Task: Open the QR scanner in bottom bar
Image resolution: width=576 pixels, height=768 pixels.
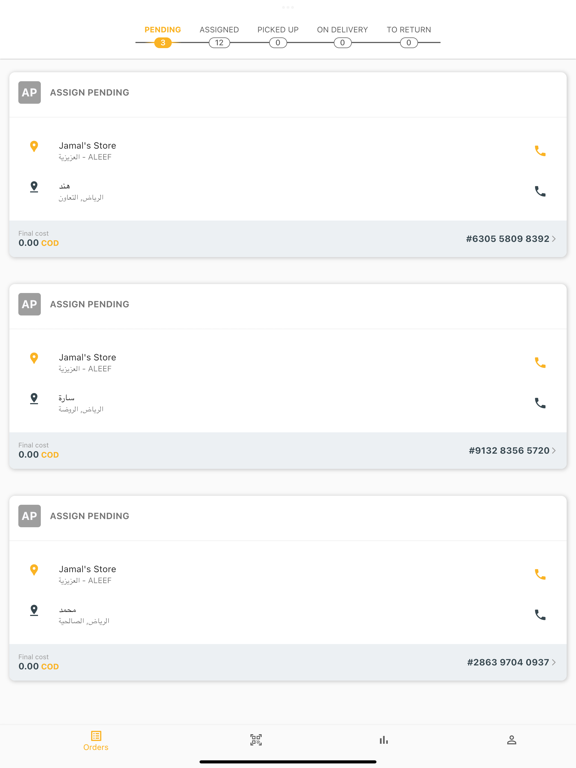Action: tap(256, 740)
